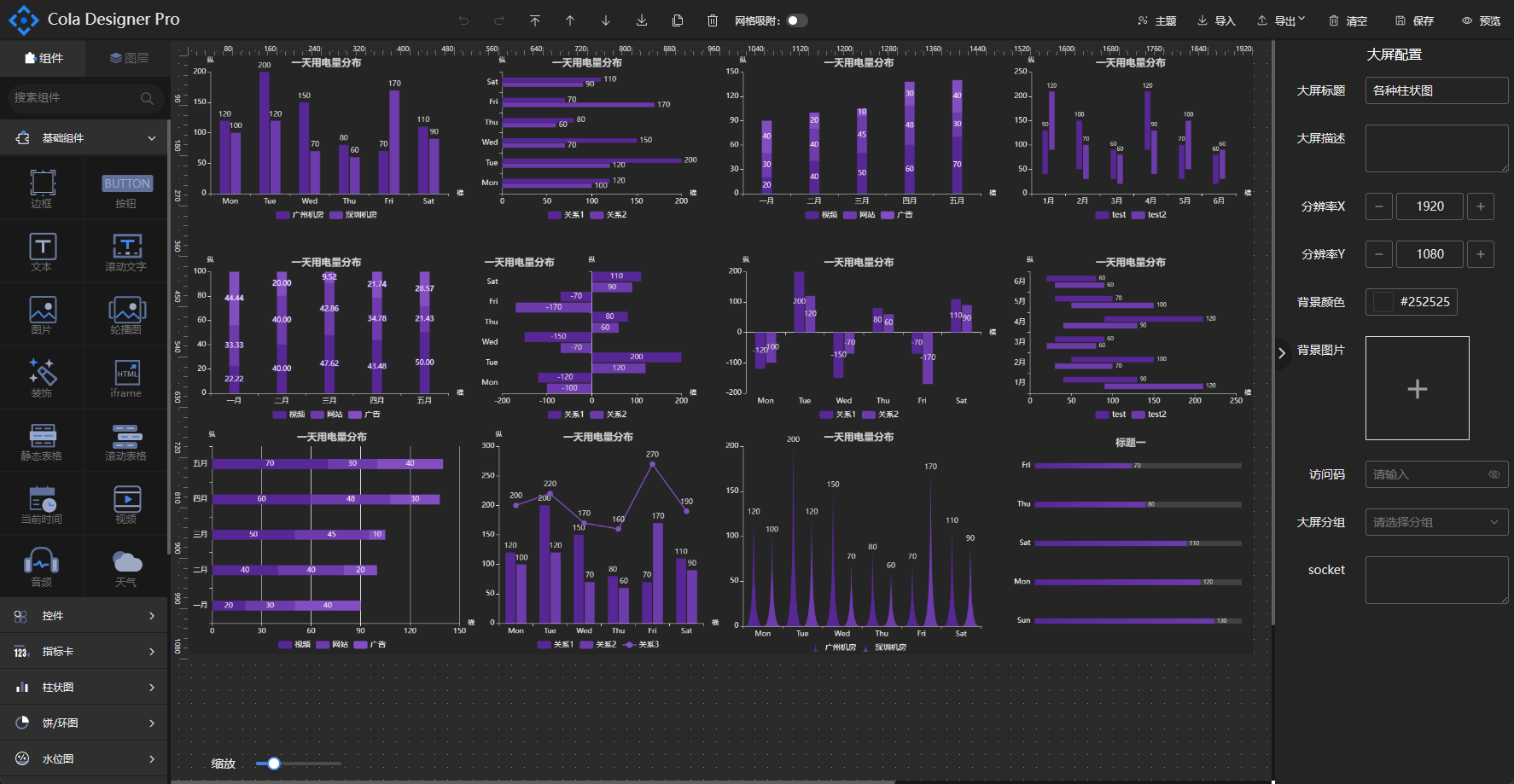Switch to the 图层 layers tab
The image size is (1514, 784).
[129, 58]
